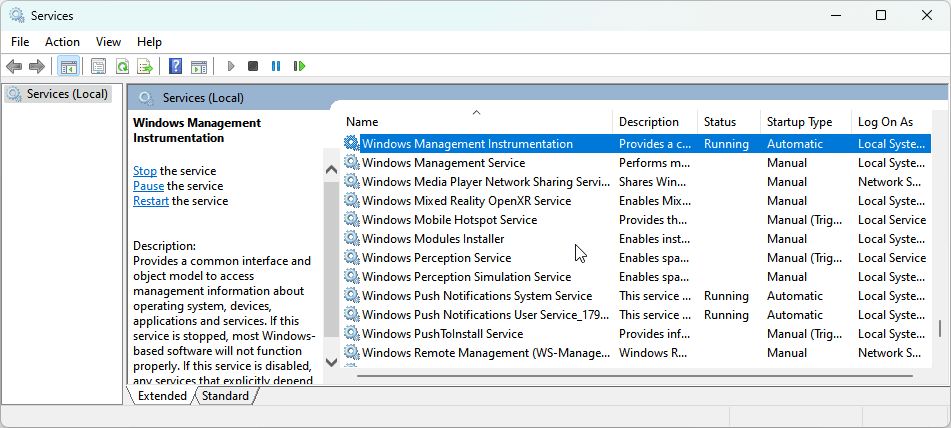951x428 pixels.
Task: Sort by the Description column header
Action: coord(655,122)
